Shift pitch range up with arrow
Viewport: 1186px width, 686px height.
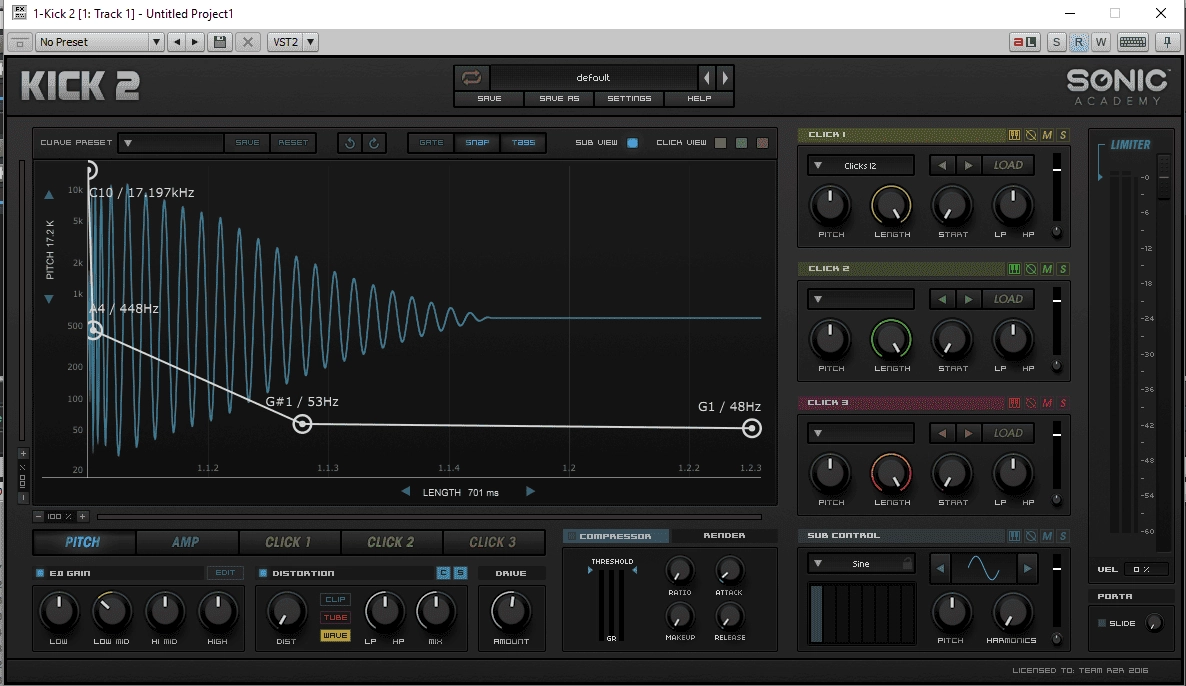(x=48, y=194)
